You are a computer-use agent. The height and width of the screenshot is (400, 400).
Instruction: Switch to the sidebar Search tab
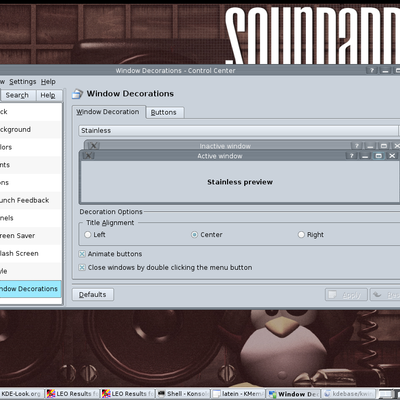17,95
